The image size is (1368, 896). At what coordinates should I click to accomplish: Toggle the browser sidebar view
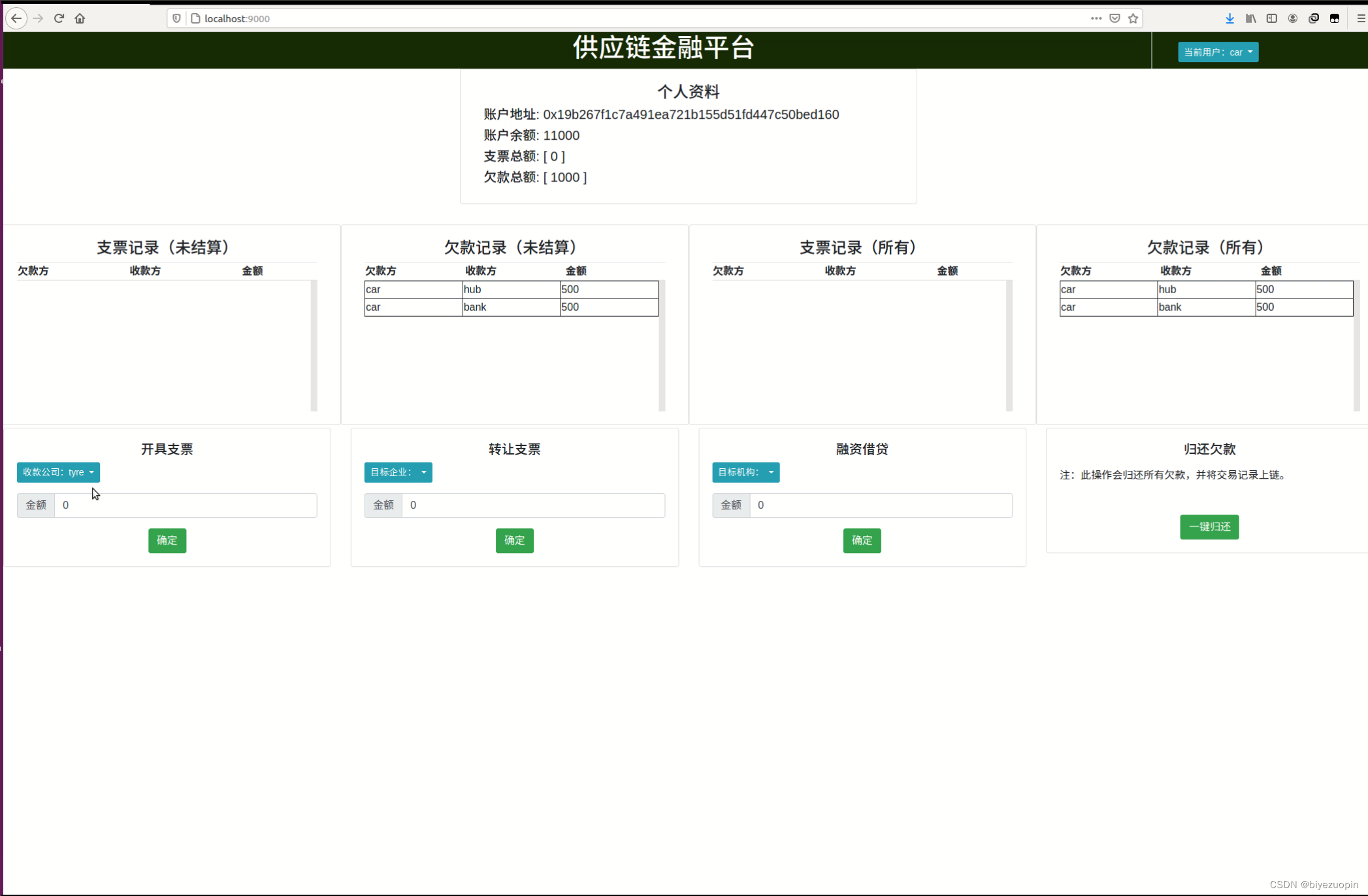coord(1271,18)
